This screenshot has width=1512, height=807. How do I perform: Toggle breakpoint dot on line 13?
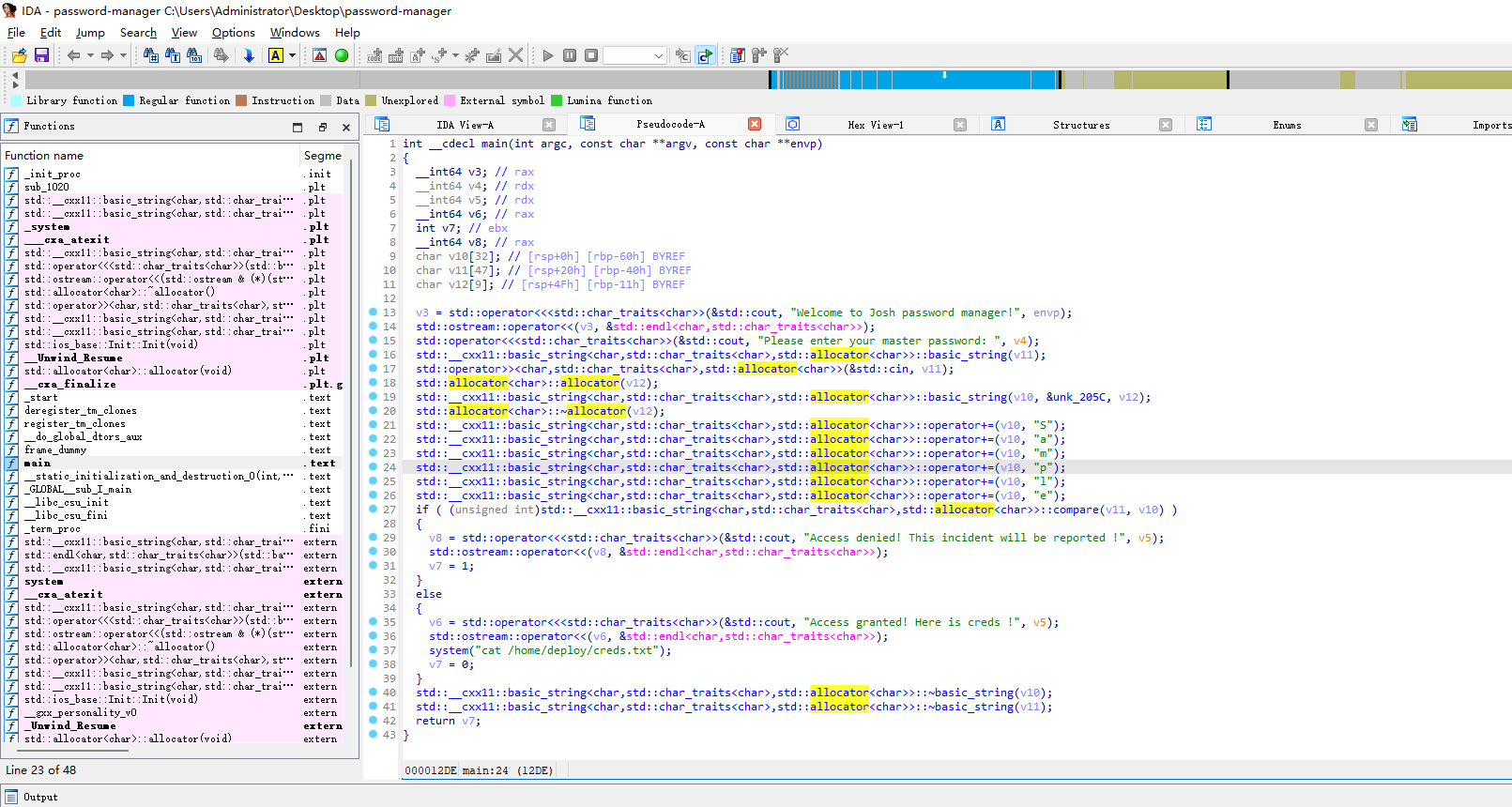tap(373, 312)
